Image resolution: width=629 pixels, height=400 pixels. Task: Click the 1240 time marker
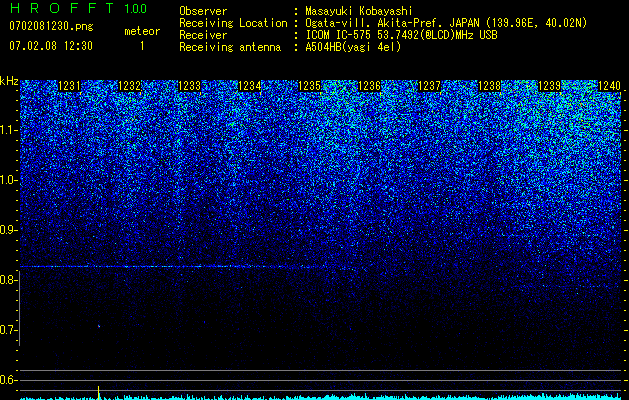609,86
